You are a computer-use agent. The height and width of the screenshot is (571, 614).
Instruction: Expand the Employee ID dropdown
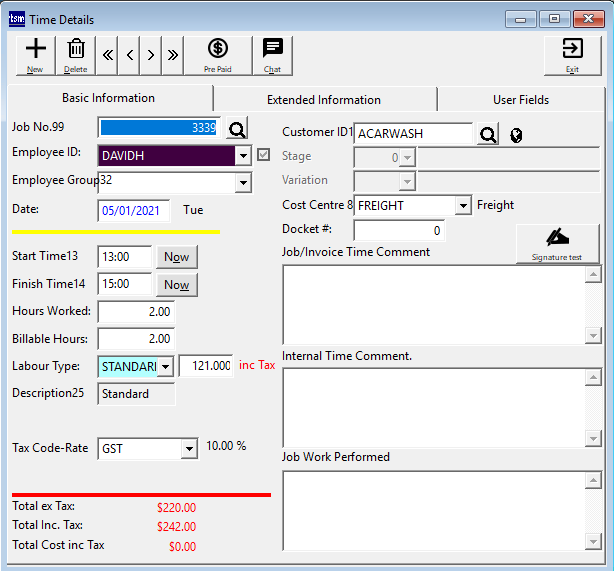click(243, 156)
